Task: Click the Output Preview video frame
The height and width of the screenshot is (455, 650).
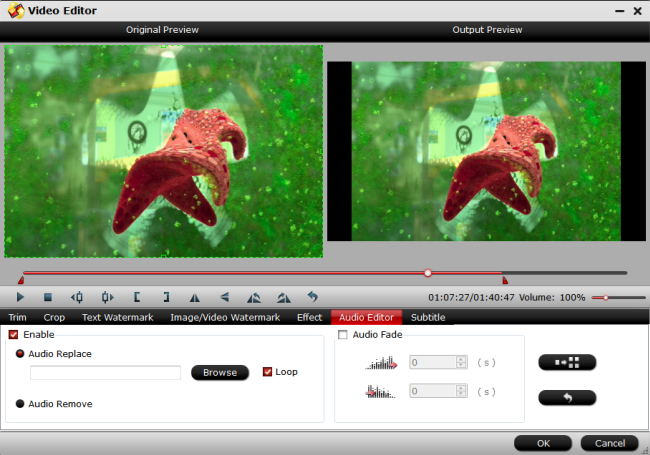Action: pos(486,151)
